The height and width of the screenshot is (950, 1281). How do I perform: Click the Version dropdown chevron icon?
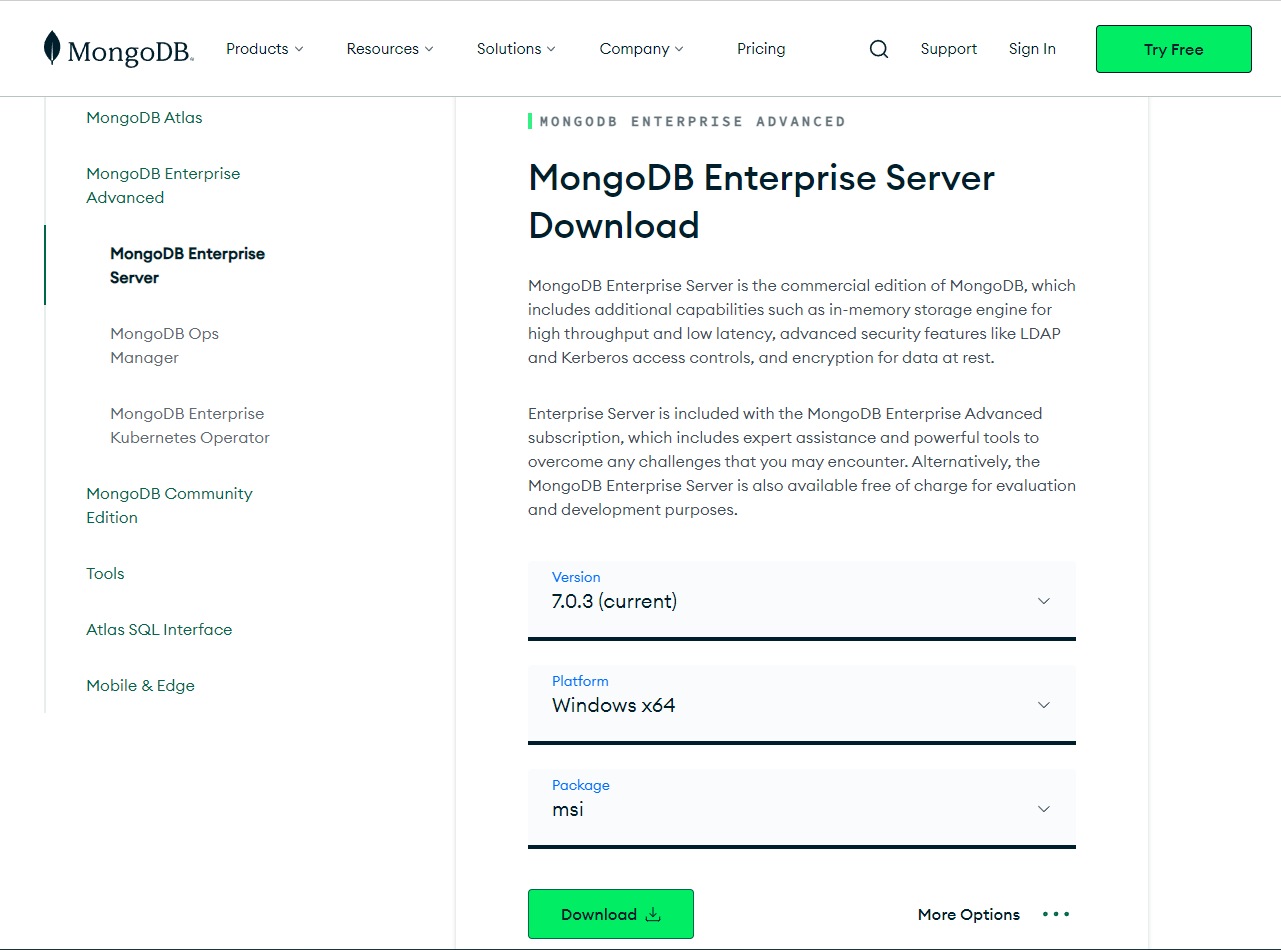click(x=1043, y=601)
